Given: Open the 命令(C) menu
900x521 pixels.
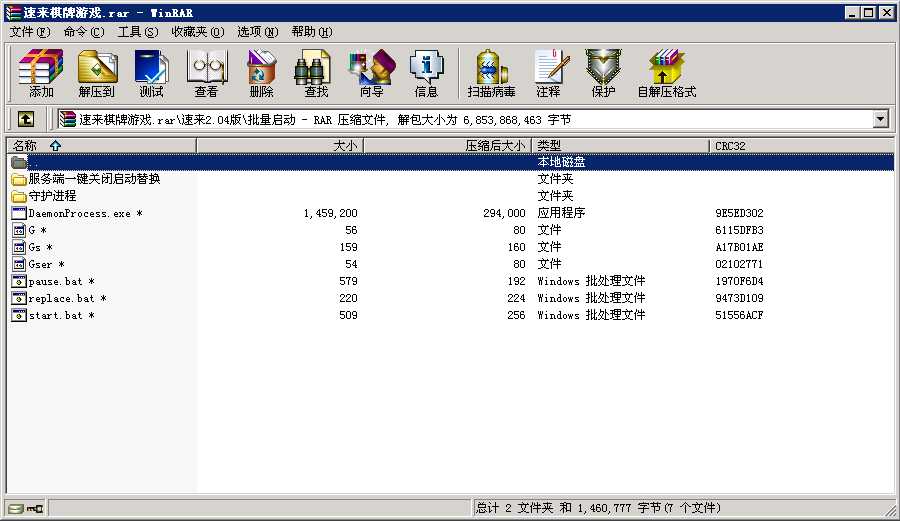Looking at the screenshot, I should [x=84, y=32].
